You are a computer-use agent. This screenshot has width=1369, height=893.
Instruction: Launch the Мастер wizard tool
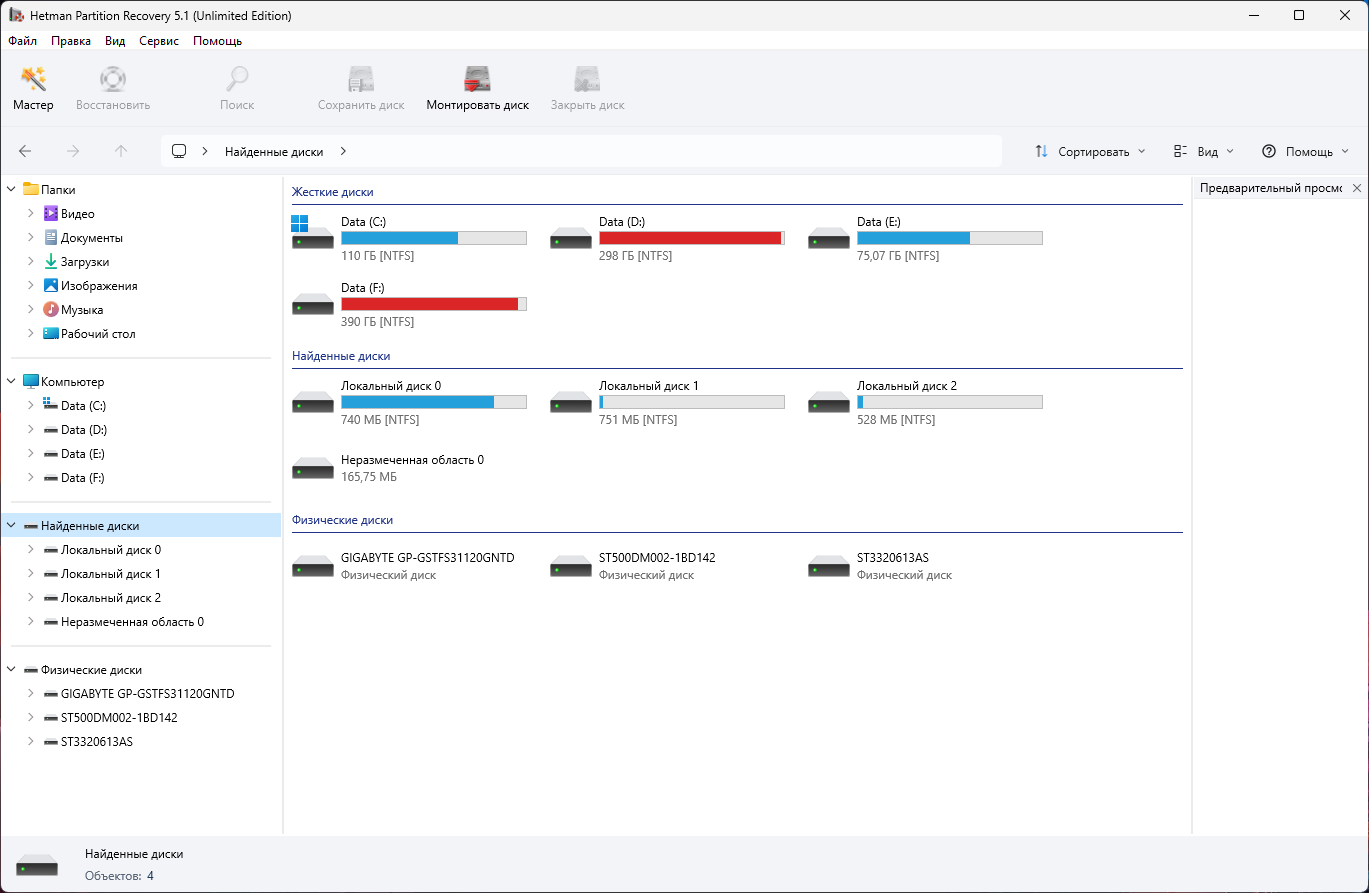(33, 89)
